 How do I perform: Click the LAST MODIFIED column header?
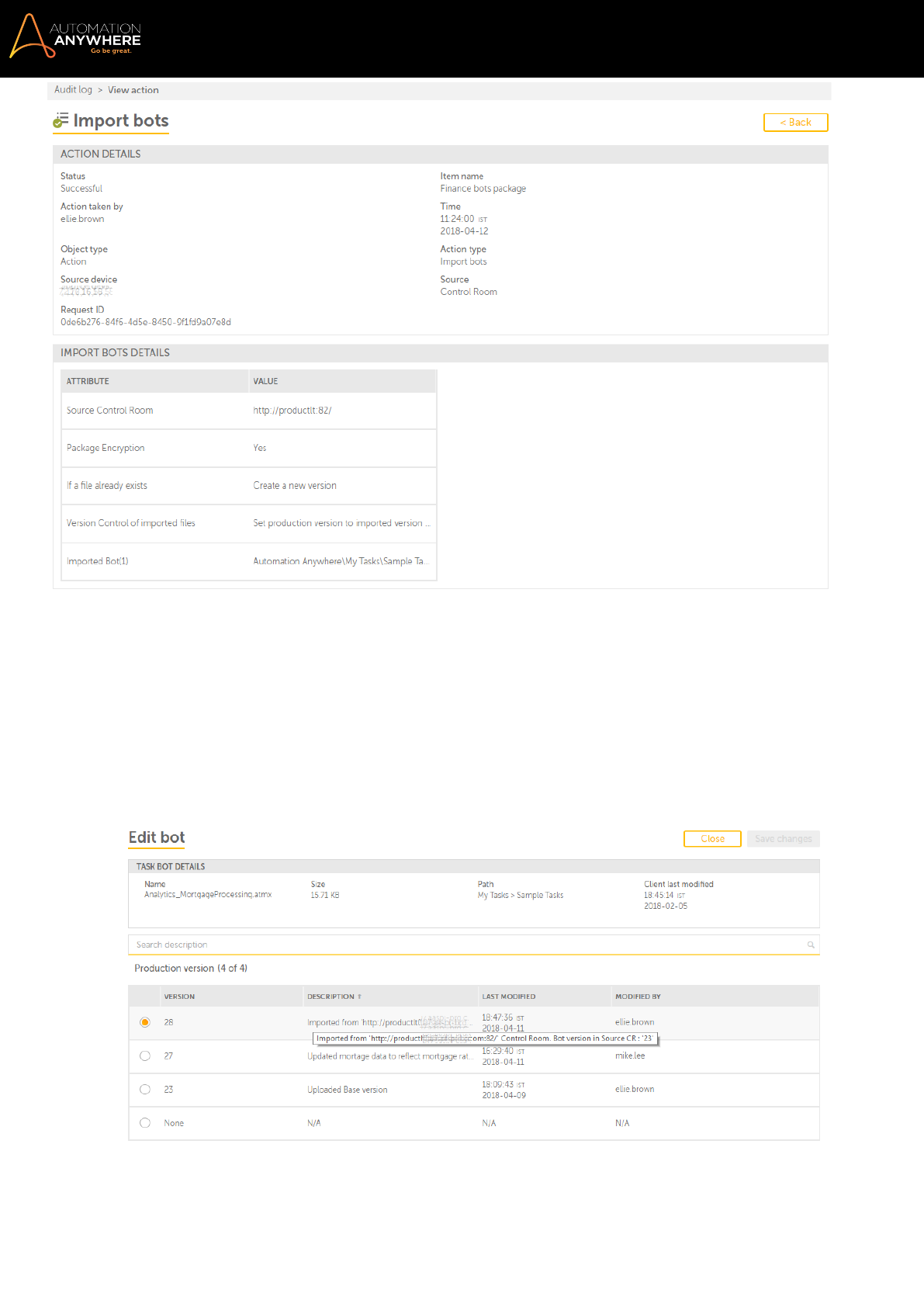[x=509, y=997]
